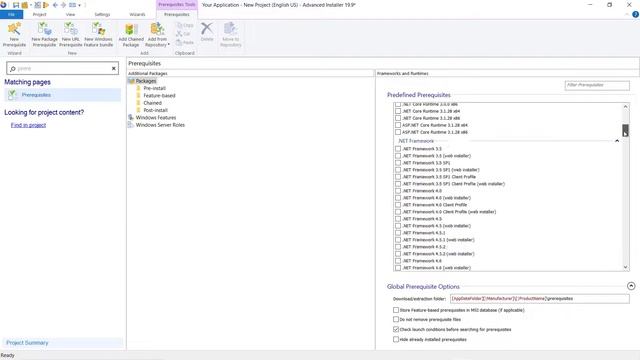Image resolution: width=640 pixels, height=360 pixels.
Task: Click the Find in project link
Action: pos(28,125)
